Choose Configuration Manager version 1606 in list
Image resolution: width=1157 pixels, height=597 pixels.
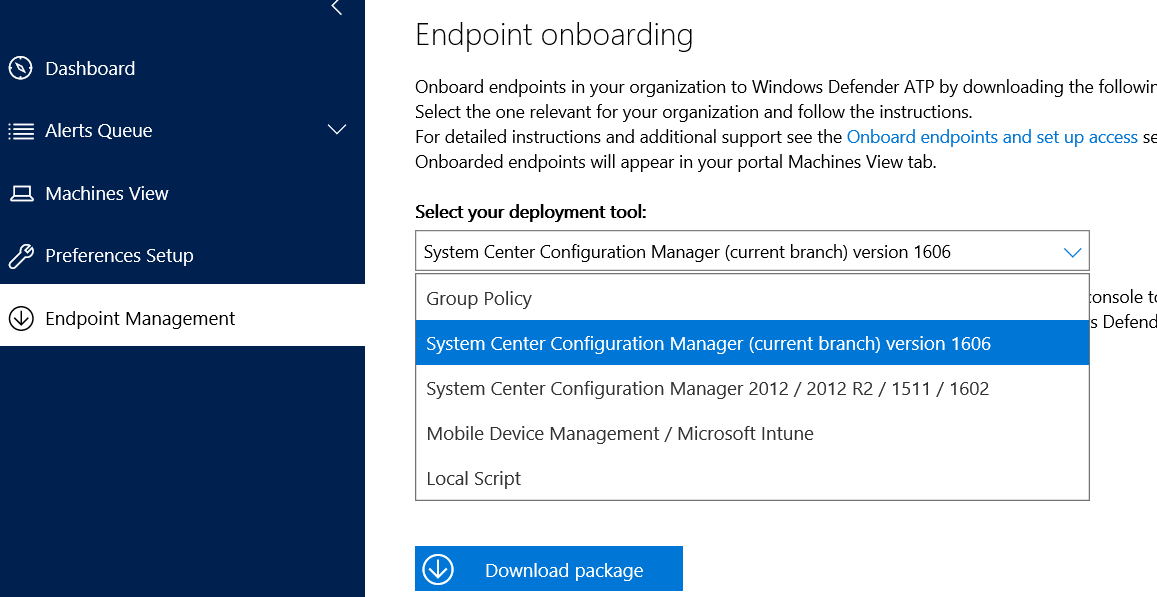coord(708,344)
